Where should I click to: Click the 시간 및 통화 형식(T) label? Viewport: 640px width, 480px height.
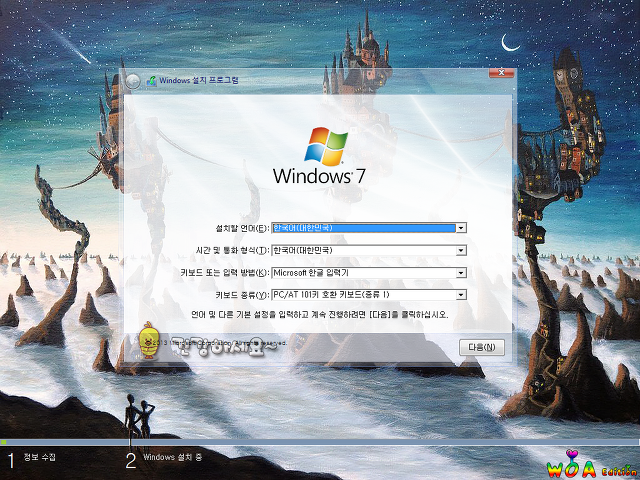coord(233,251)
